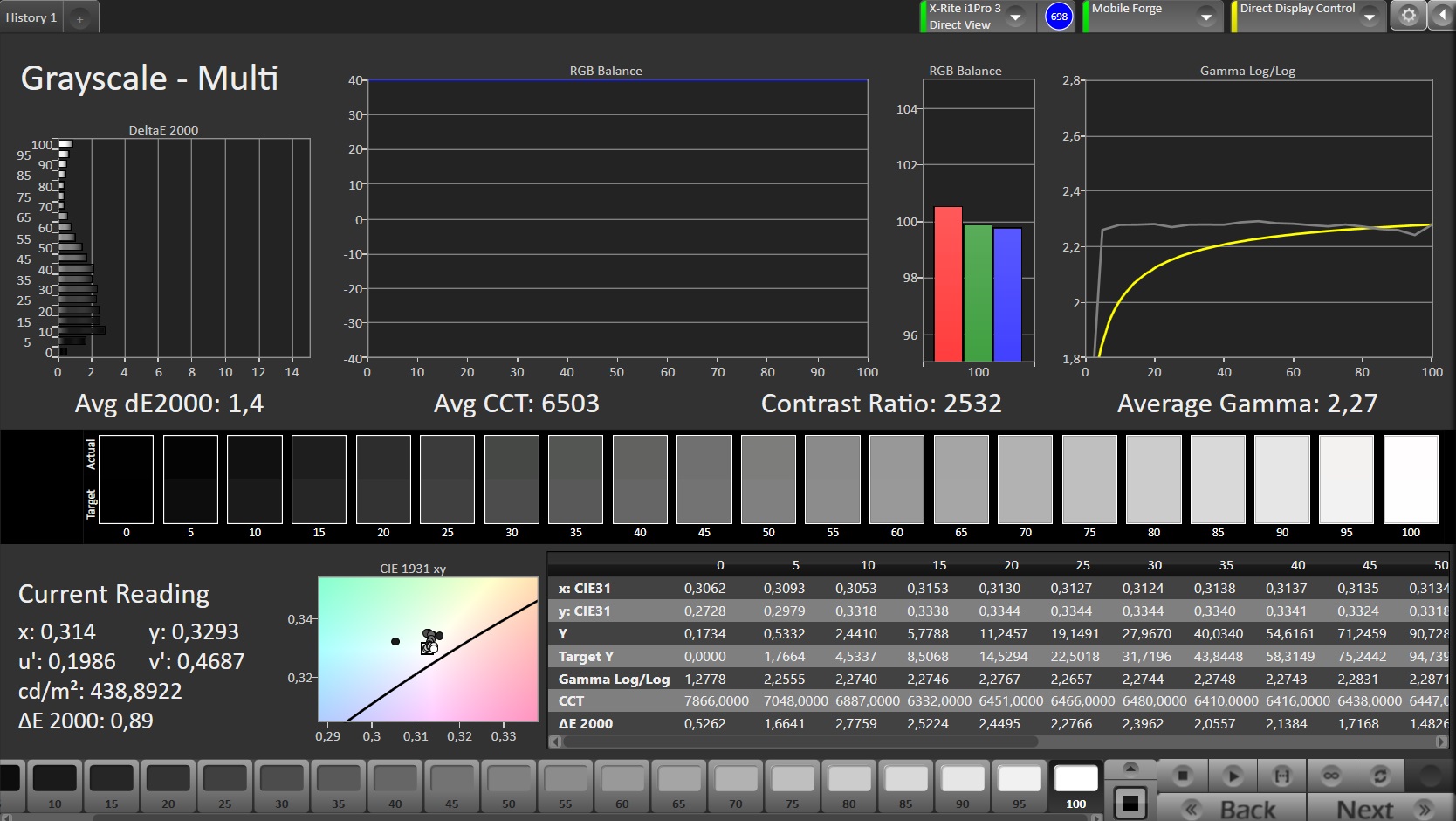Click the stop measurement icon
1456x821 pixels.
(1183, 776)
